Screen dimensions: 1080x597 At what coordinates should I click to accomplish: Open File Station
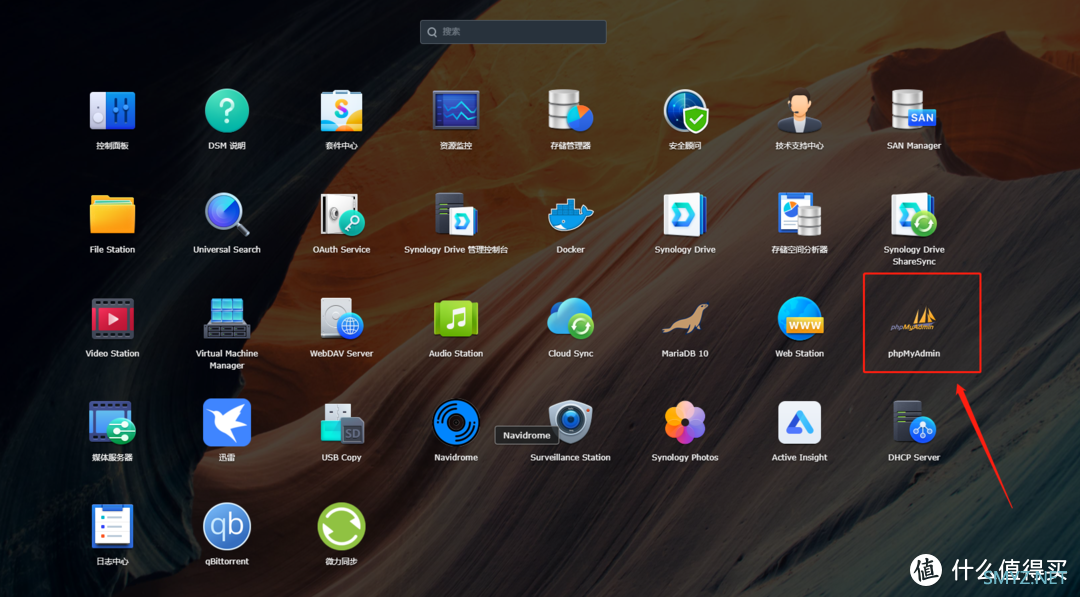[112, 215]
